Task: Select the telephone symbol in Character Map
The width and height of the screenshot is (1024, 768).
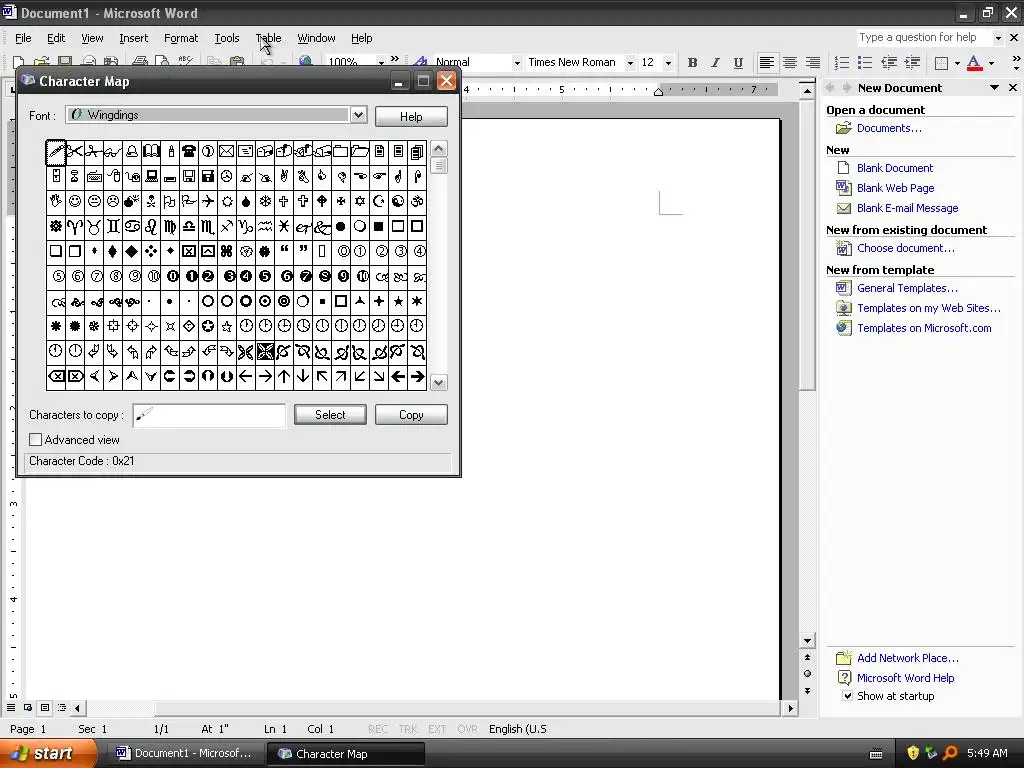Action: [x=189, y=152]
